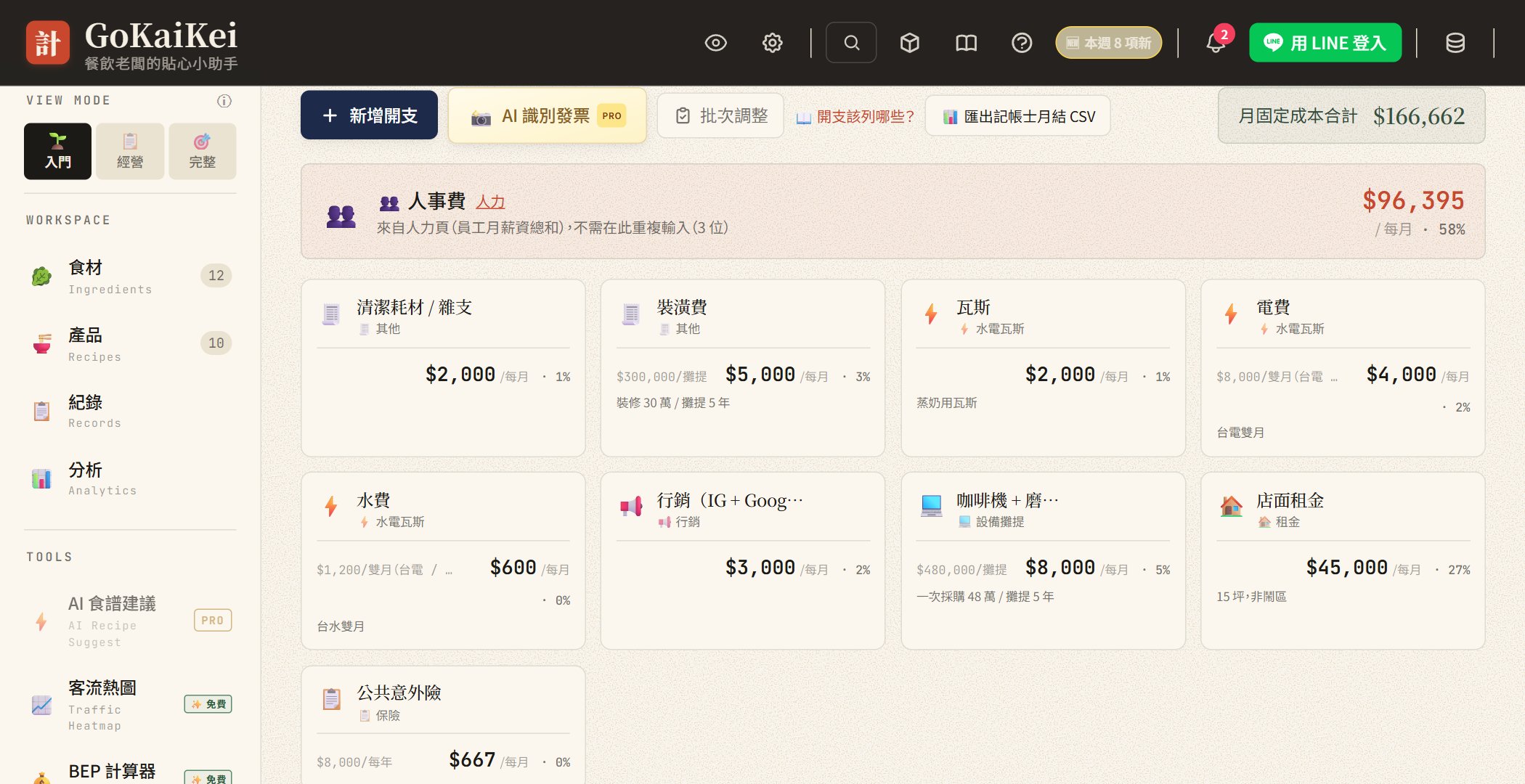The height and width of the screenshot is (784, 1525).
Task: Click the 店面租金 card title
Action: (1290, 501)
